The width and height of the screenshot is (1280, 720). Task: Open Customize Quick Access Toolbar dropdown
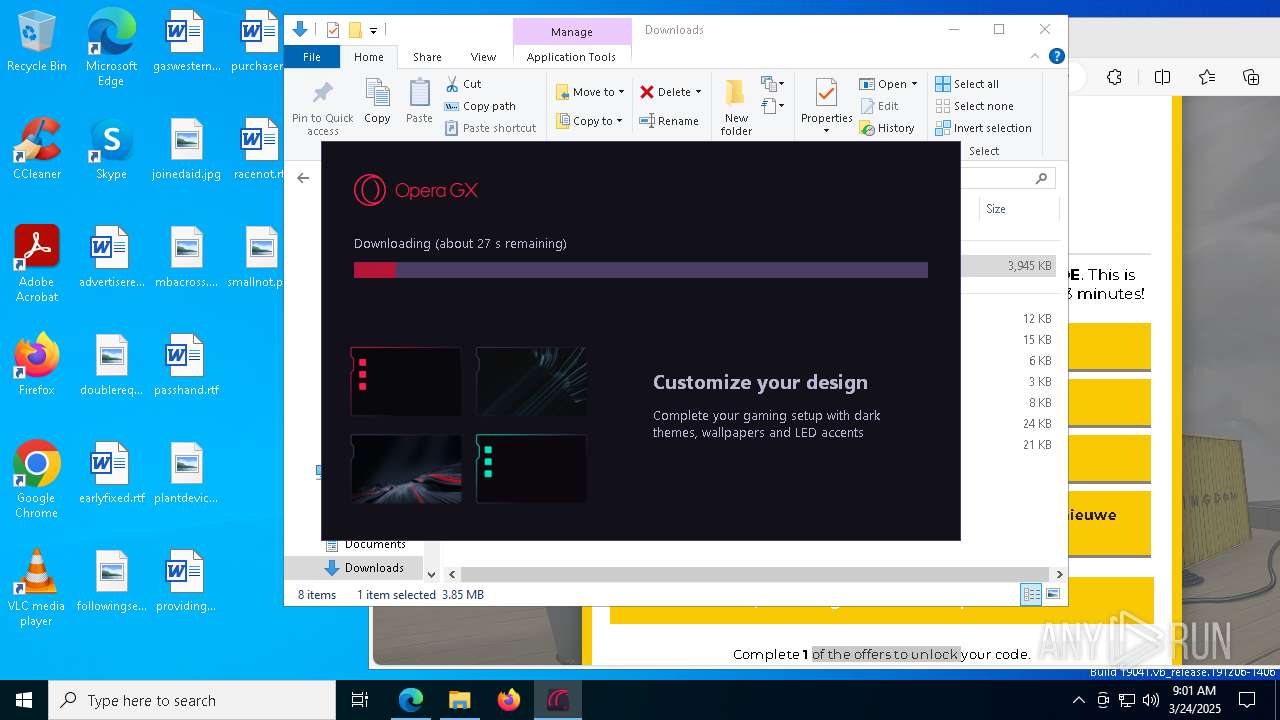pyautogui.click(x=373, y=31)
